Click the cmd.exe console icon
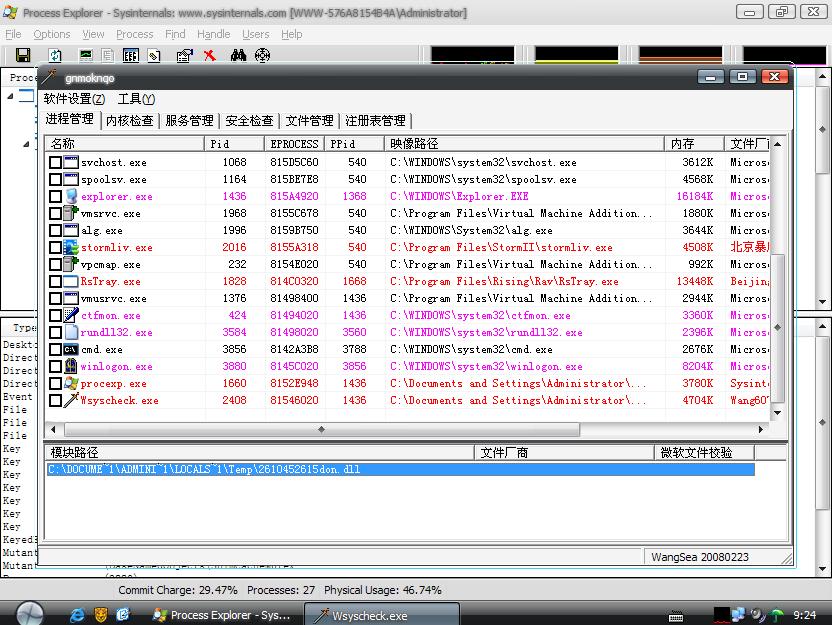Screen dimensions: 832x625 [71, 349]
